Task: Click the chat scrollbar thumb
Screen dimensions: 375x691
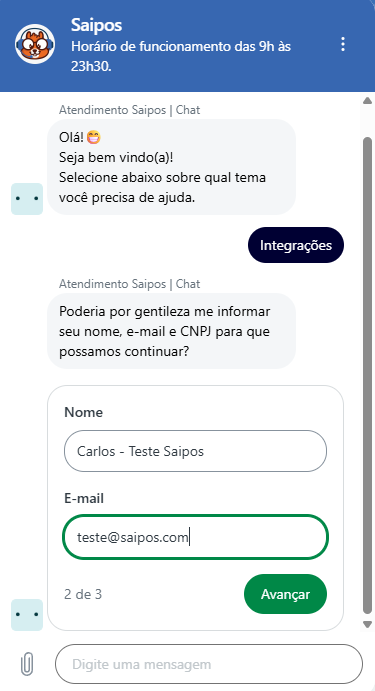Action: coord(367,375)
